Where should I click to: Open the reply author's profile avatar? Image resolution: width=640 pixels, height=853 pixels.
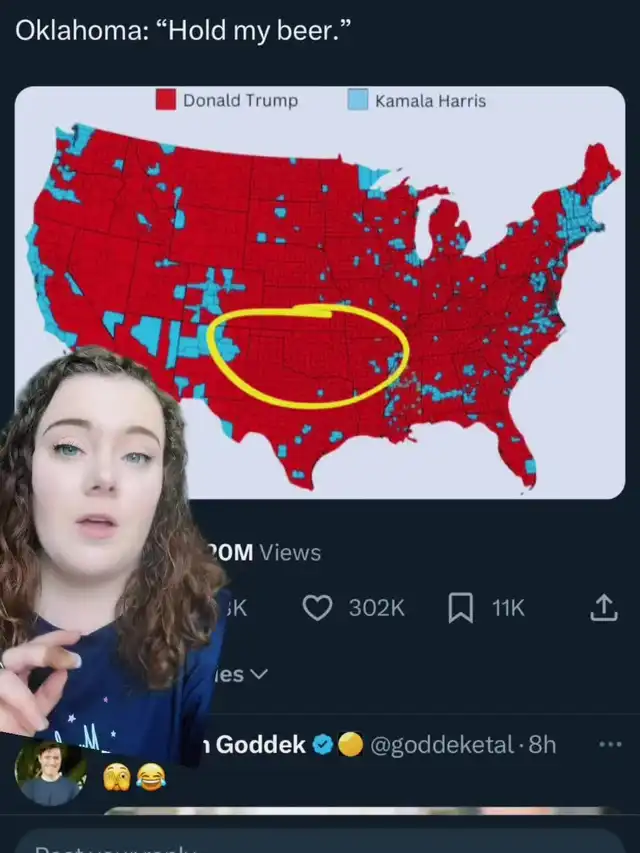point(50,773)
